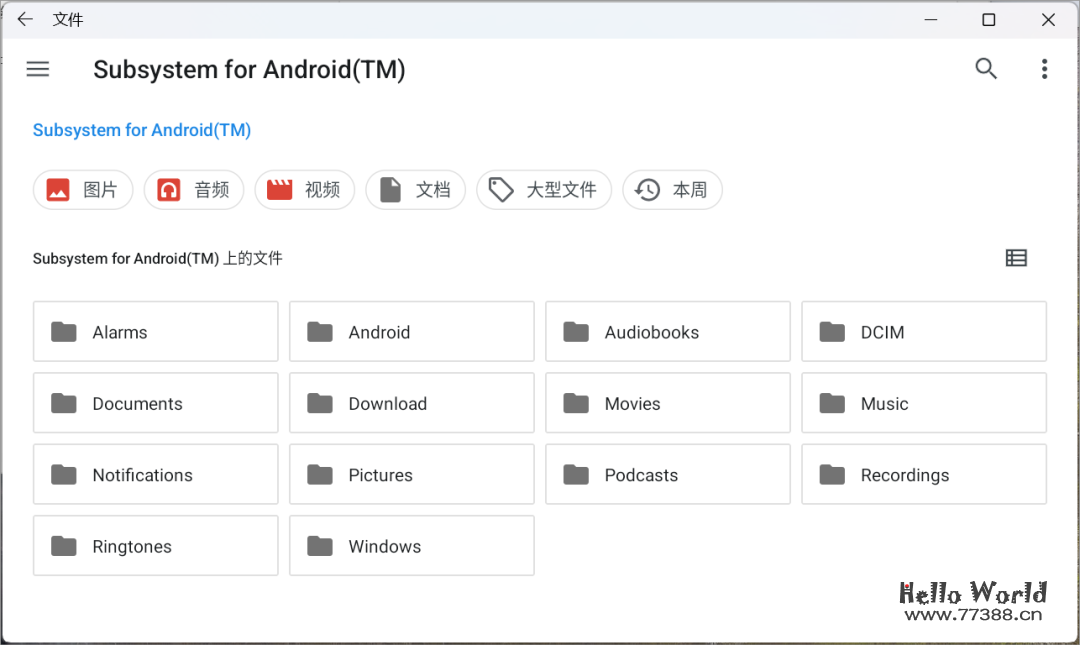The height and width of the screenshot is (645, 1080).
Task: Open the Download folder
Action: pyautogui.click(x=411, y=403)
